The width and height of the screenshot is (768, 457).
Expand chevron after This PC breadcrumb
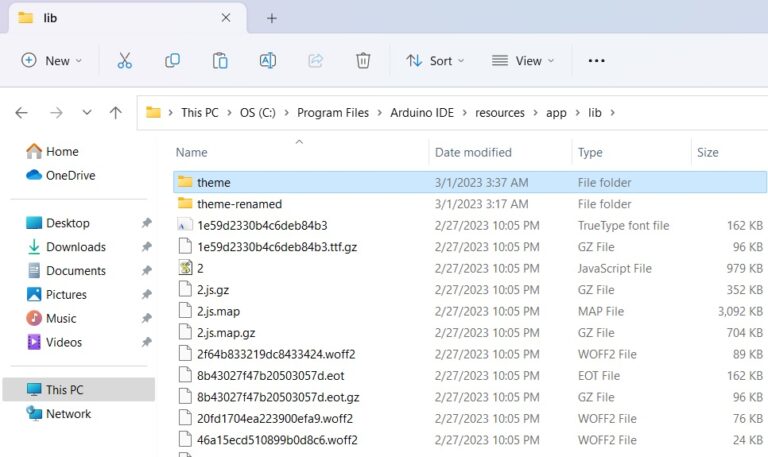click(x=229, y=113)
